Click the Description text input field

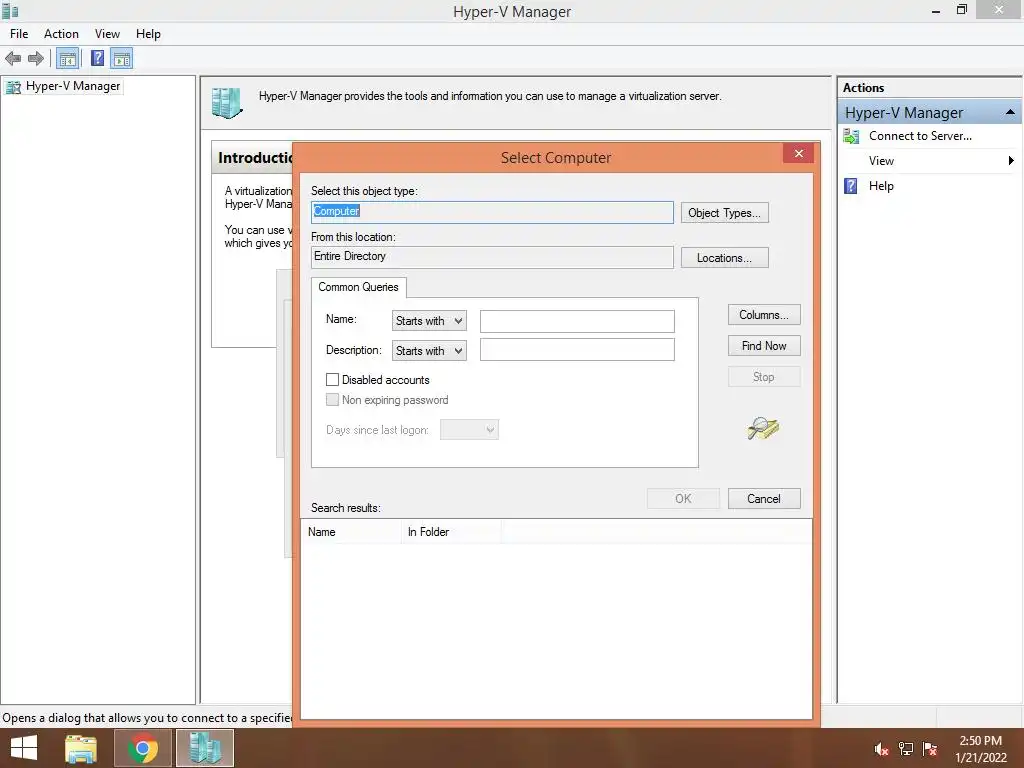click(577, 349)
